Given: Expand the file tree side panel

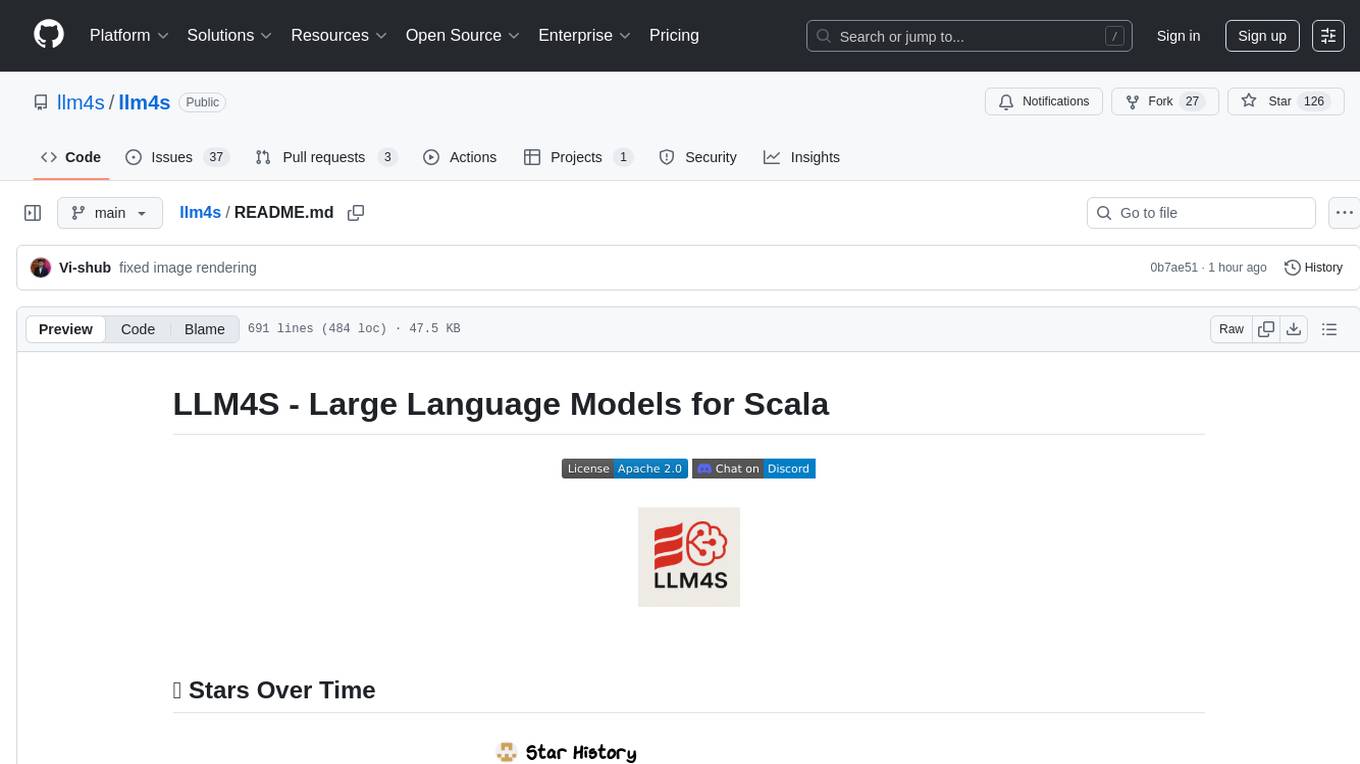Looking at the screenshot, I should pyautogui.click(x=33, y=213).
